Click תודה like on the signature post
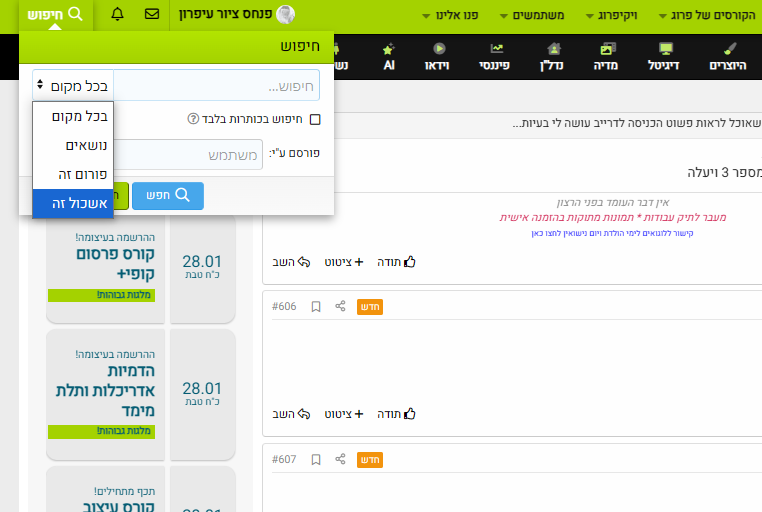The image size is (762, 512). point(397,262)
